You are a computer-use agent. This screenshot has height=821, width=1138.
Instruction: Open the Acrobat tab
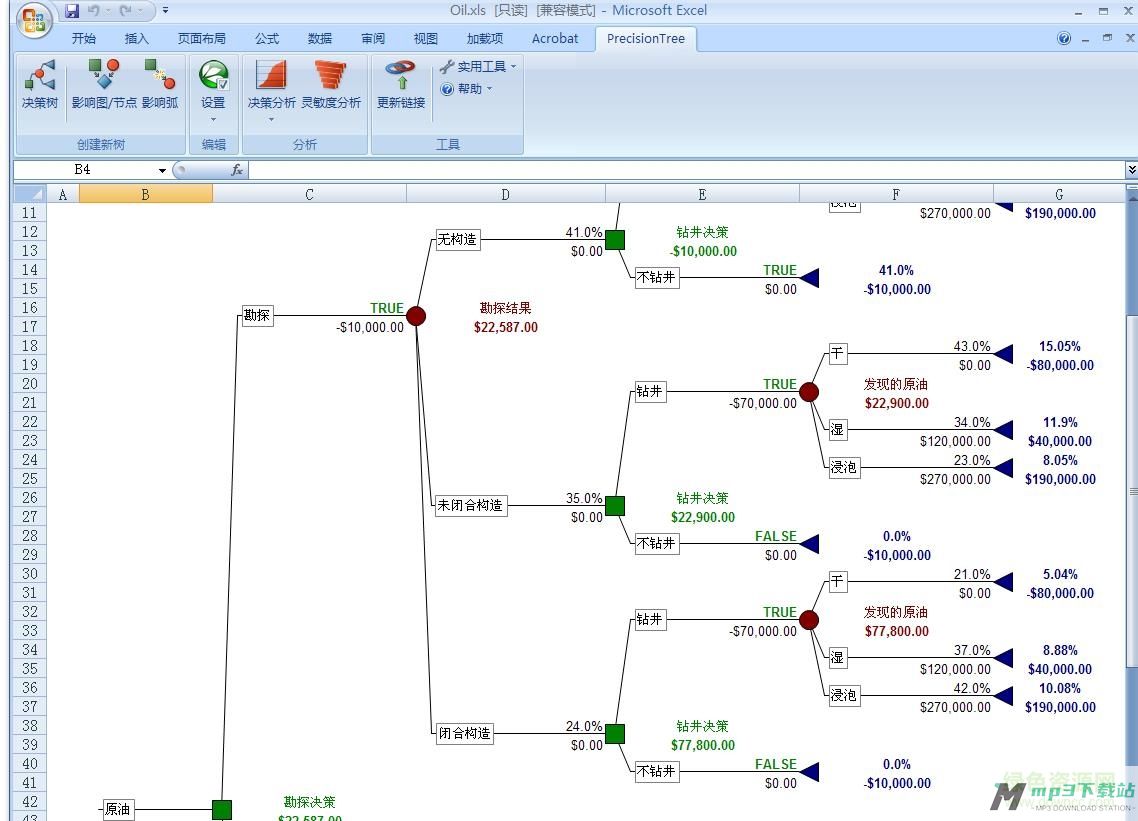[x=554, y=39]
